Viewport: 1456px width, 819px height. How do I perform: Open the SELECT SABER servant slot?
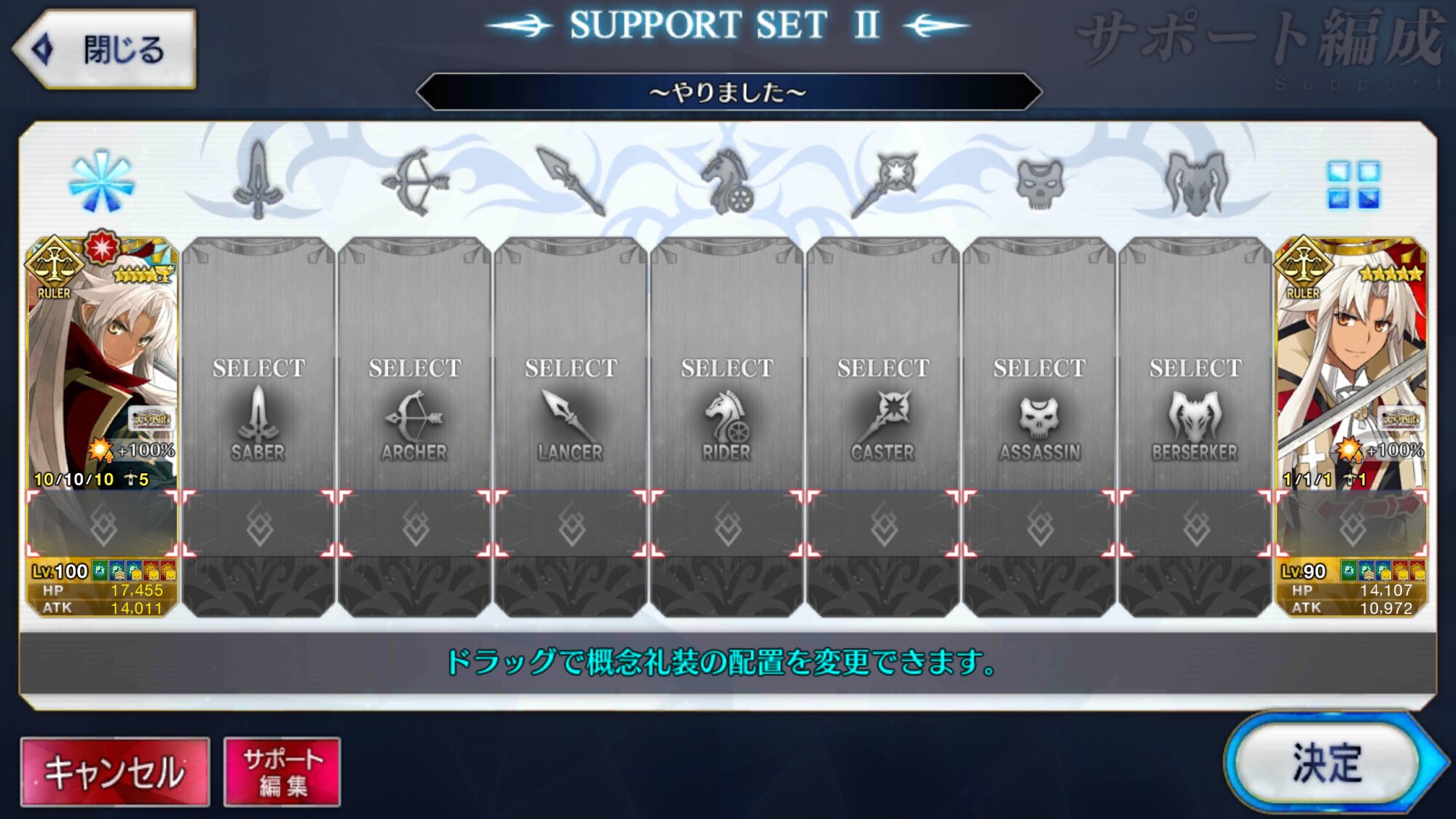coord(258,364)
